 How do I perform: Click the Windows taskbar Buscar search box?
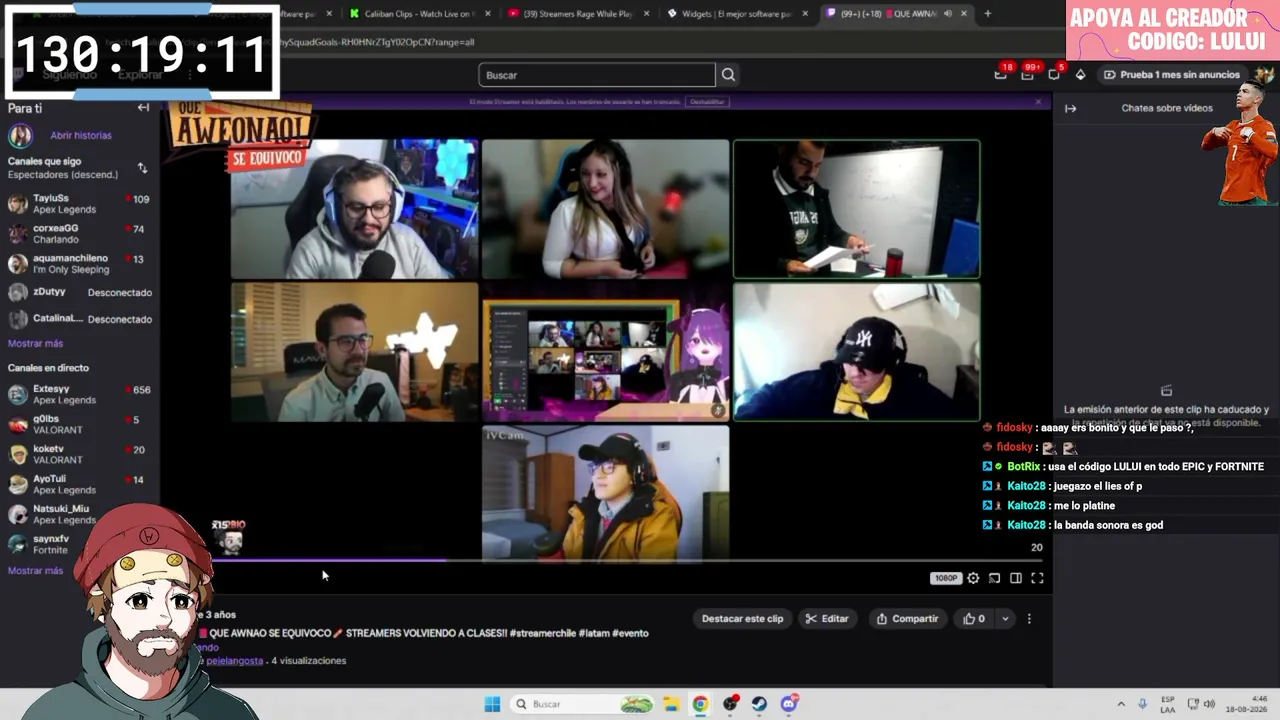pyautogui.click(x=584, y=704)
